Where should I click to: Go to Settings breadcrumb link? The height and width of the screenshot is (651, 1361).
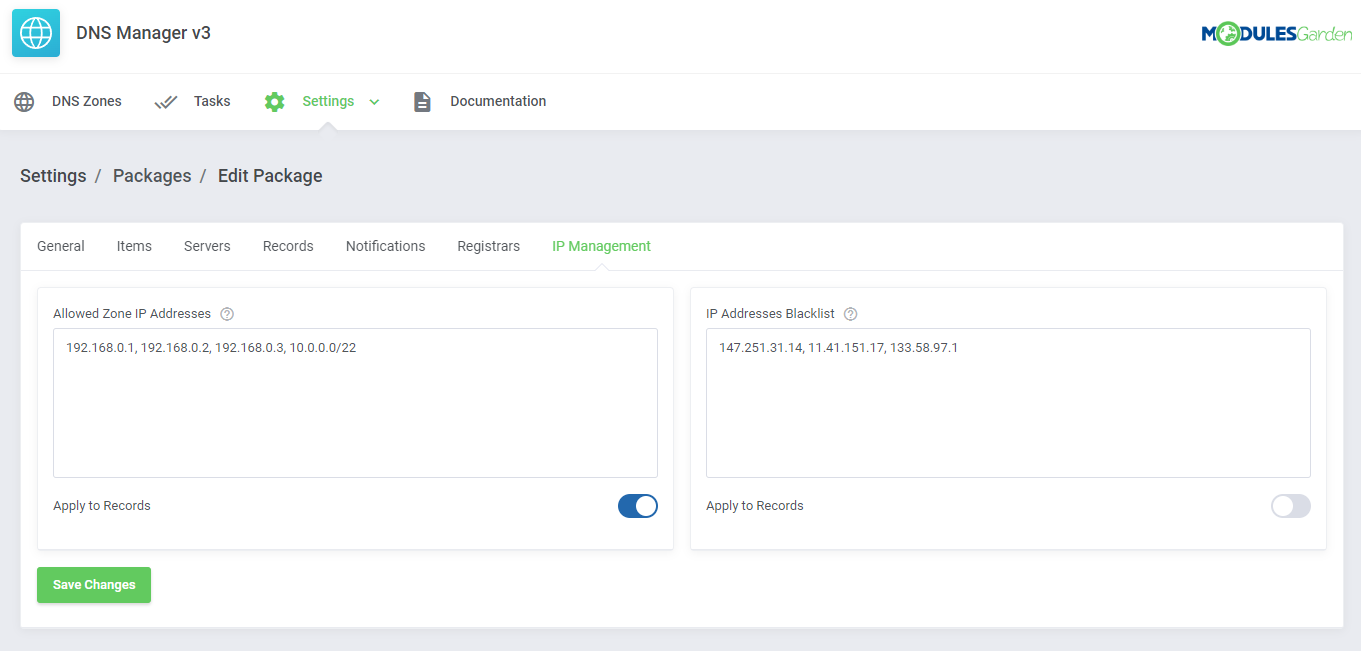coord(53,176)
